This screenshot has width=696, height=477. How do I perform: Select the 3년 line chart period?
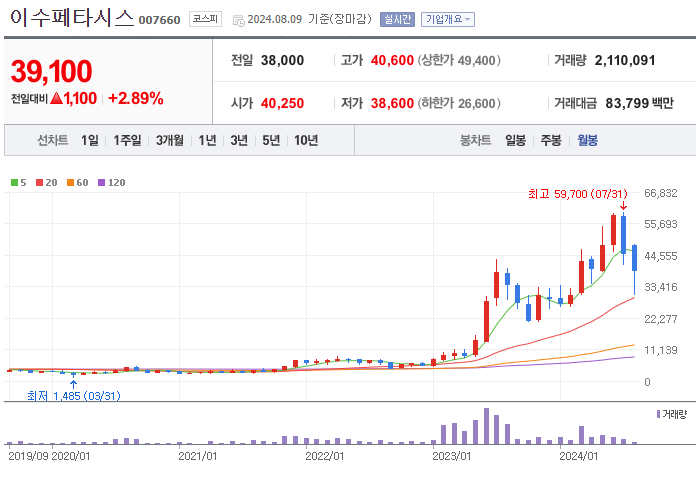coord(239,141)
